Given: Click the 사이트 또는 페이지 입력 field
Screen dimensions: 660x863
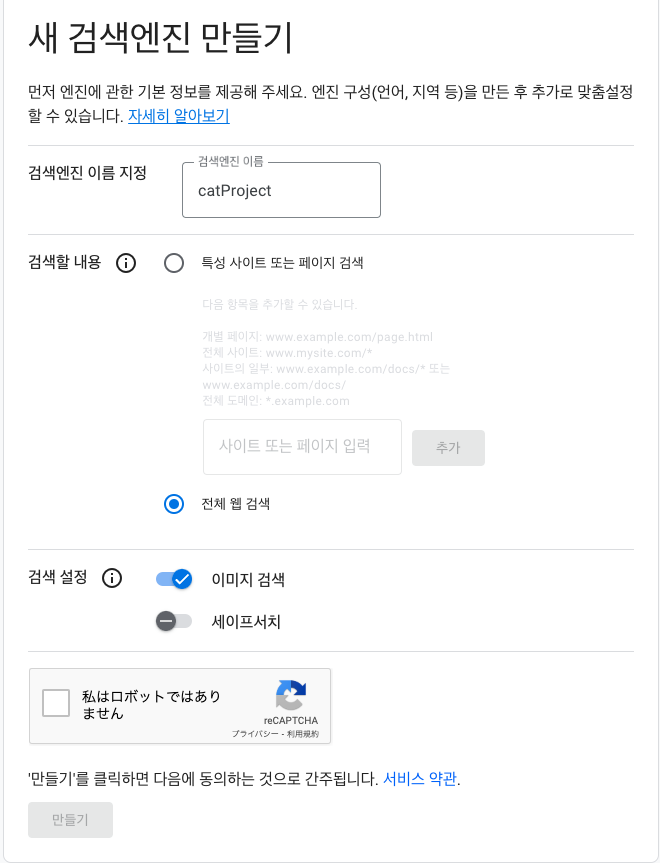Looking at the screenshot, I should pyautogui.click(x=302, y=447).
